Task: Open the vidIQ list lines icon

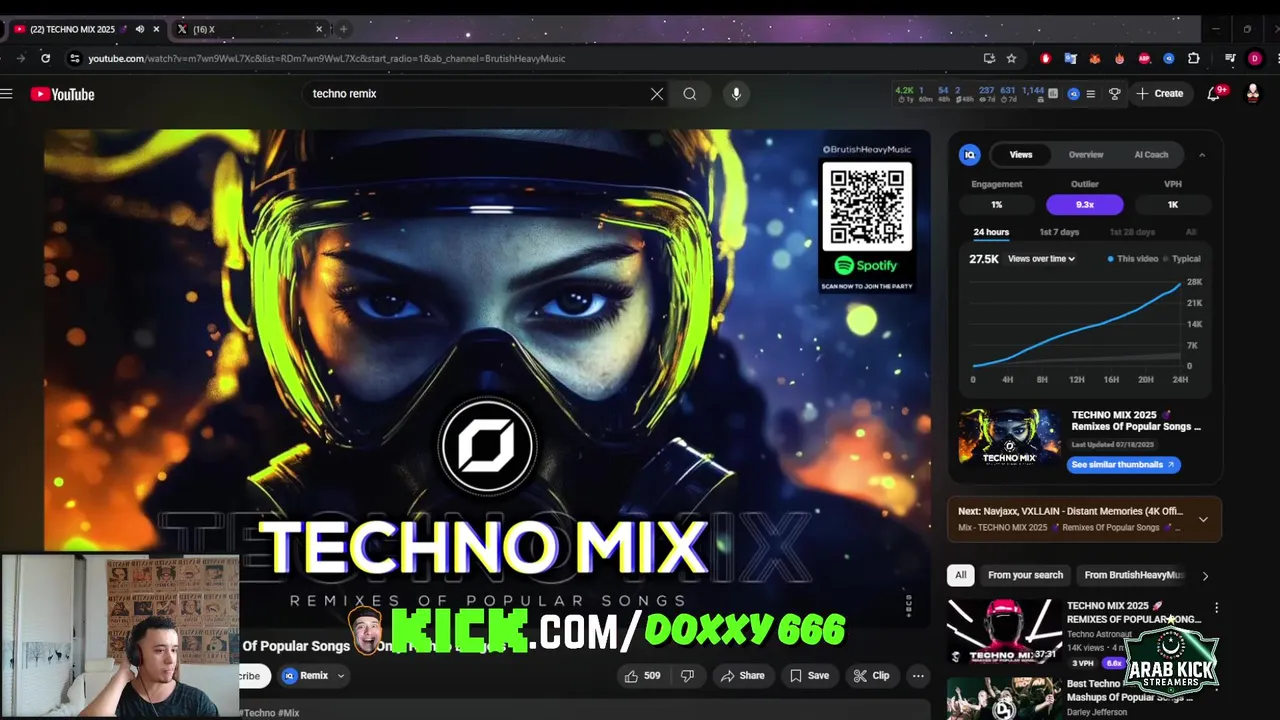Action: [x=1091, y=94]
